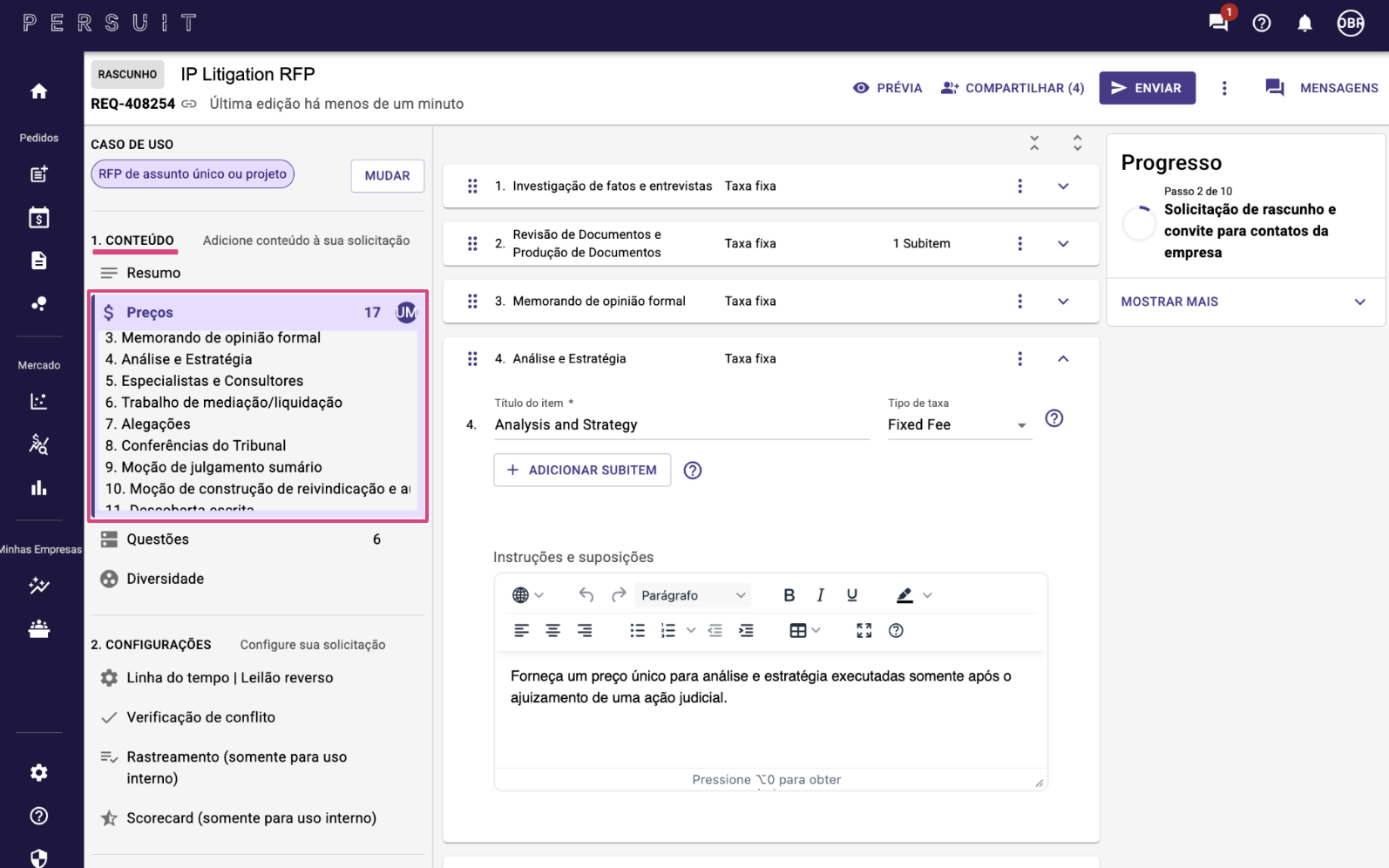Select RFP de assunto único ou projeto chip
The image size is (1389, 868).
coord(193,174)
